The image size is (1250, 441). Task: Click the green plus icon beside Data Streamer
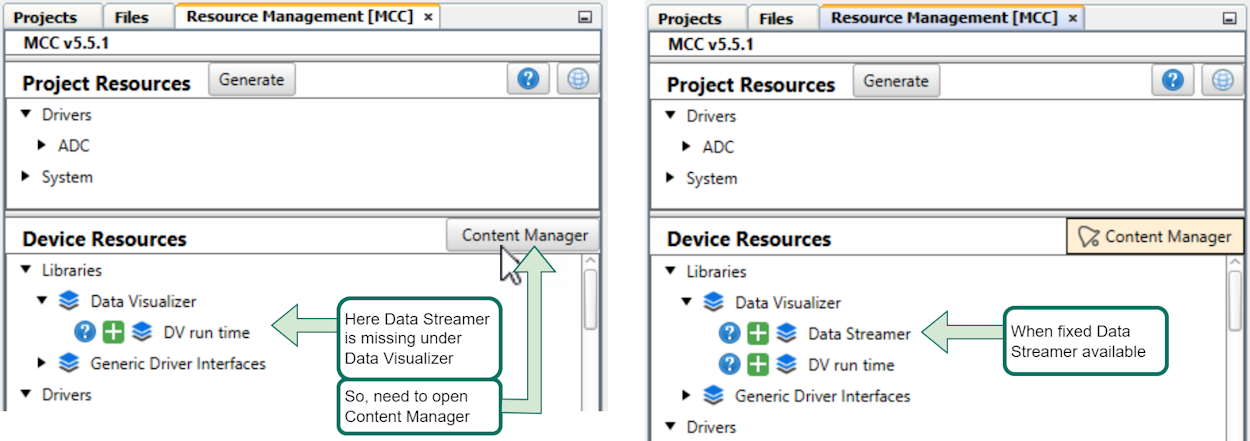pos(760,334)
